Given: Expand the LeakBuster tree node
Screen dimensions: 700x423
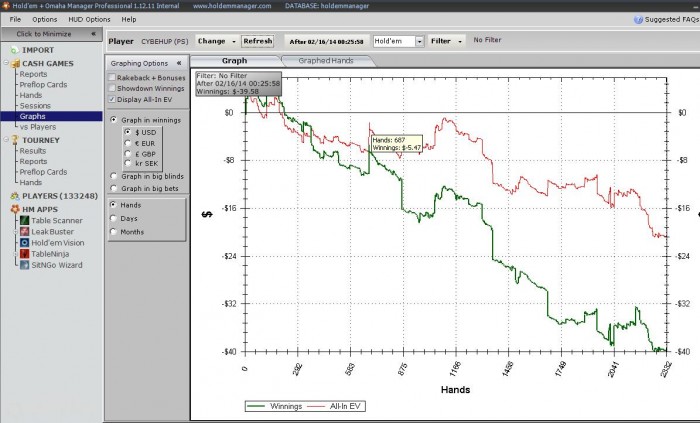Looking at the screenshot, I should tap(16, 232).
